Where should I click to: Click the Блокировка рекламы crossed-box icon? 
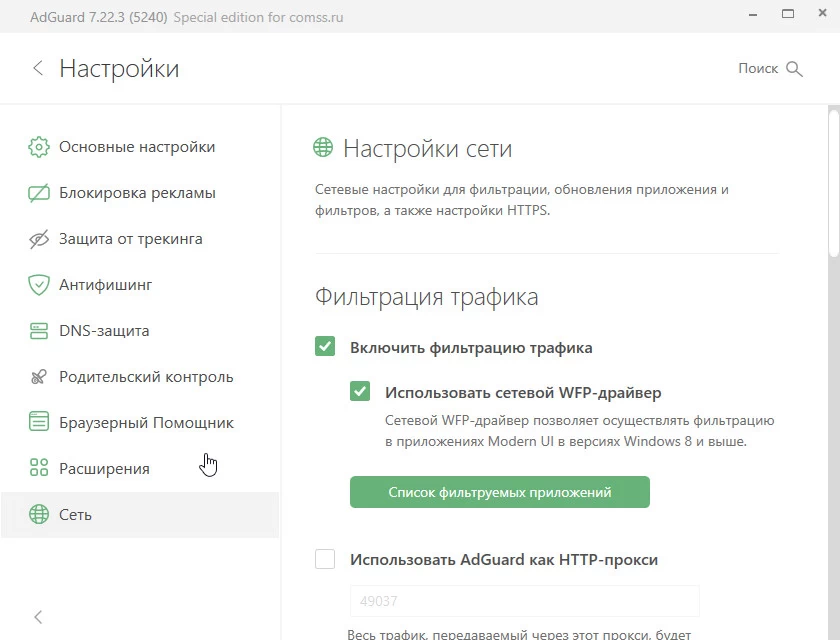click(x=39, y=193)
